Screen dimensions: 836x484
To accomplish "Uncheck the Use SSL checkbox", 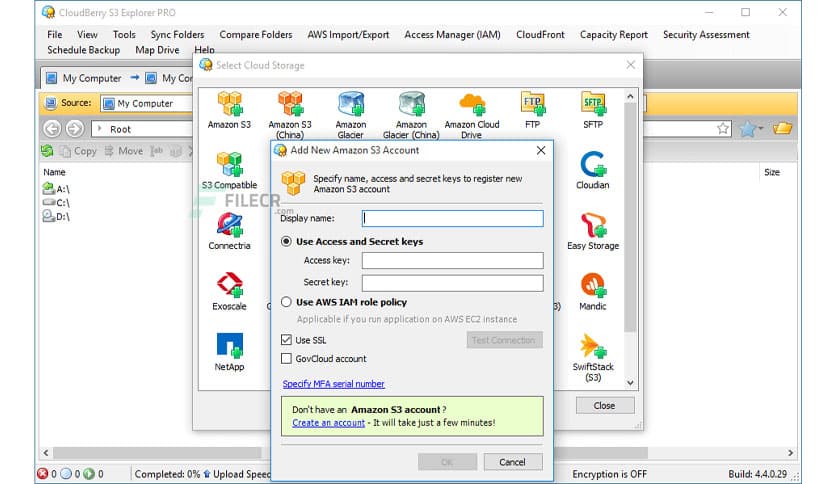I will tap(287, 341).
